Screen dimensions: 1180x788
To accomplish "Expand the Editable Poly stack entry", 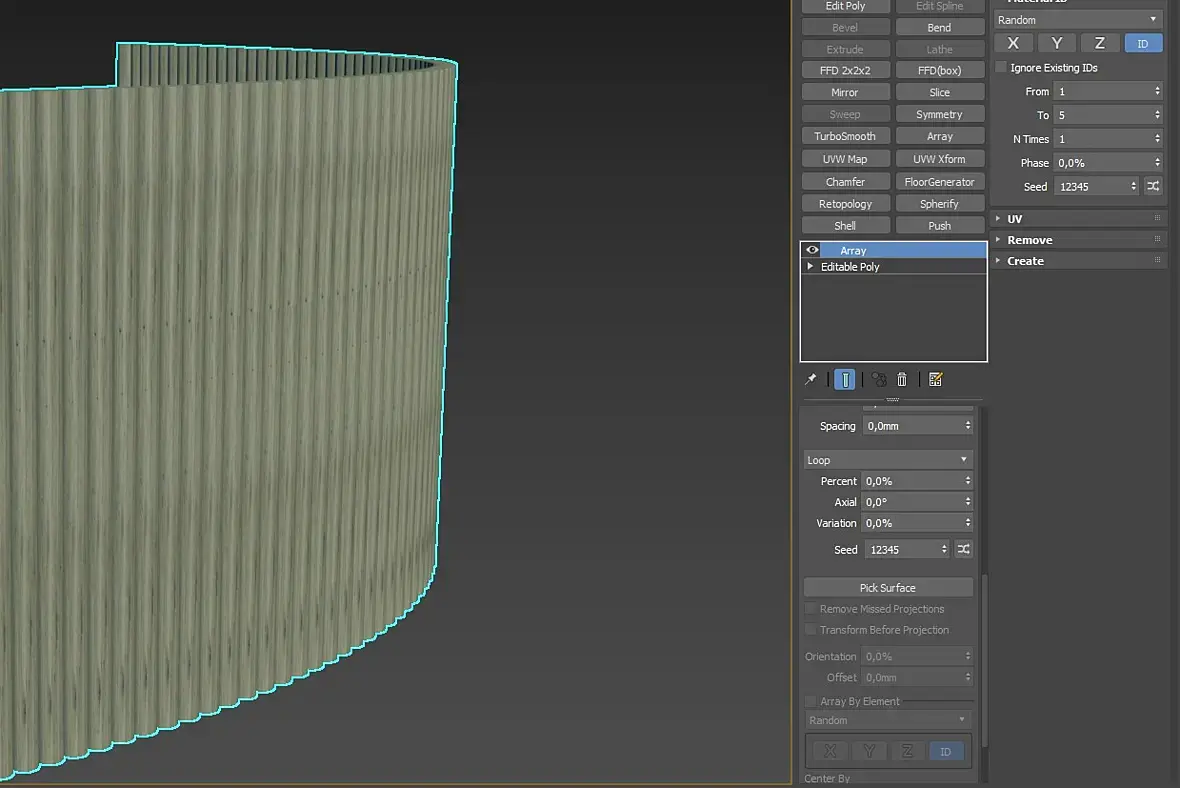I will [810, 267].
